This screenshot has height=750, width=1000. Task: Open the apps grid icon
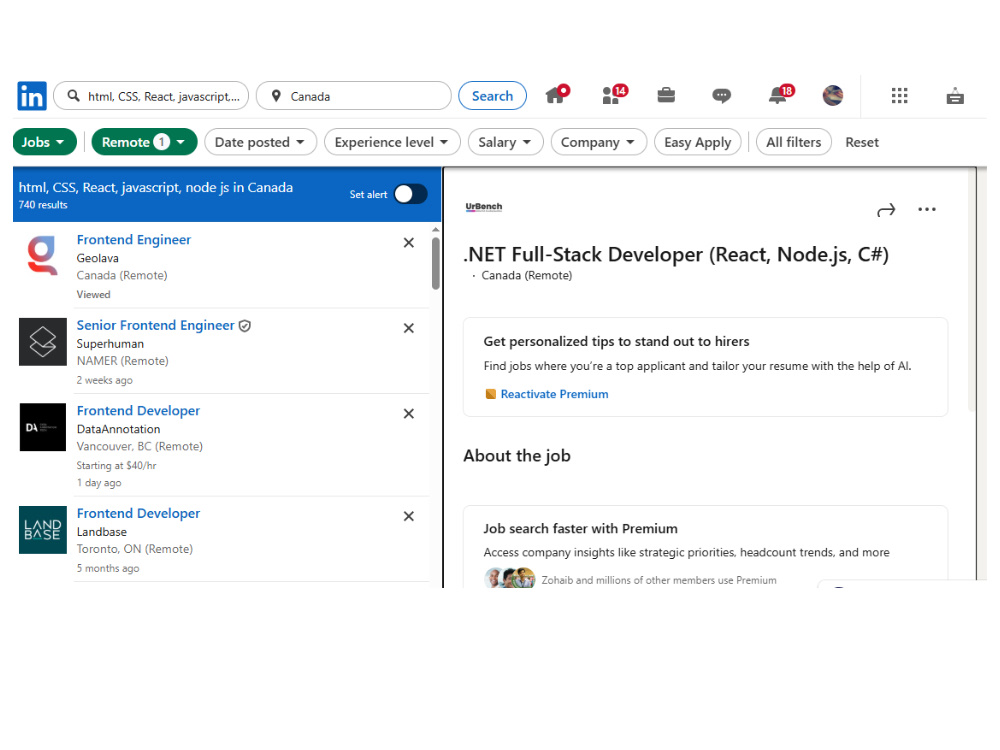pyautogui.click(x=899, y=96)
